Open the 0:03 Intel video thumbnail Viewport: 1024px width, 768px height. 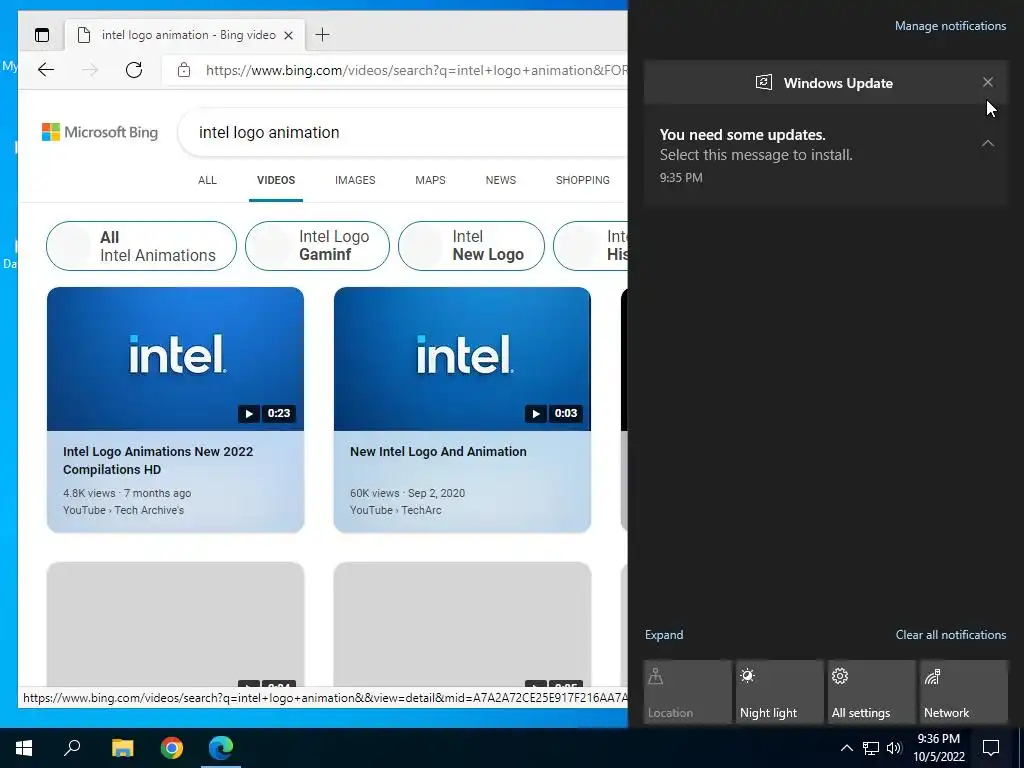tap(462, 359)
